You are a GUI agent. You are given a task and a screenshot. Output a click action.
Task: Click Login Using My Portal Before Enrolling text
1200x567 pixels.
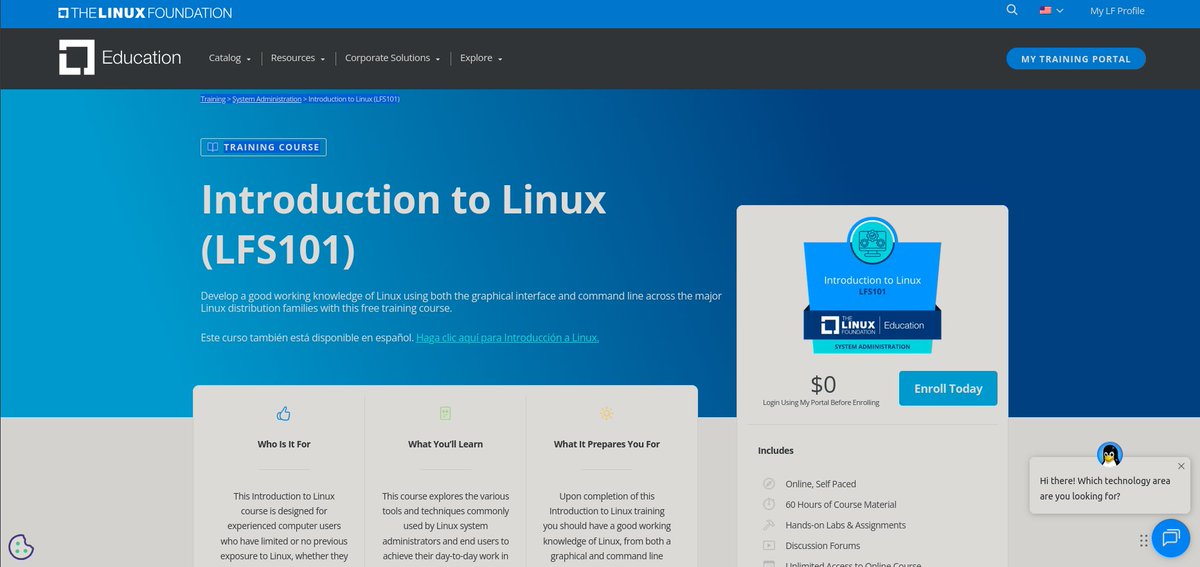821,402
